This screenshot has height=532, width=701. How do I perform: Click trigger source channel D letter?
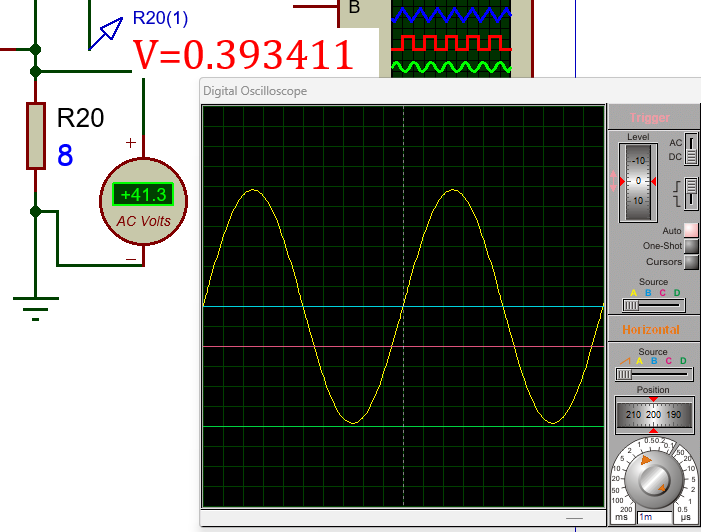(677, 293)
